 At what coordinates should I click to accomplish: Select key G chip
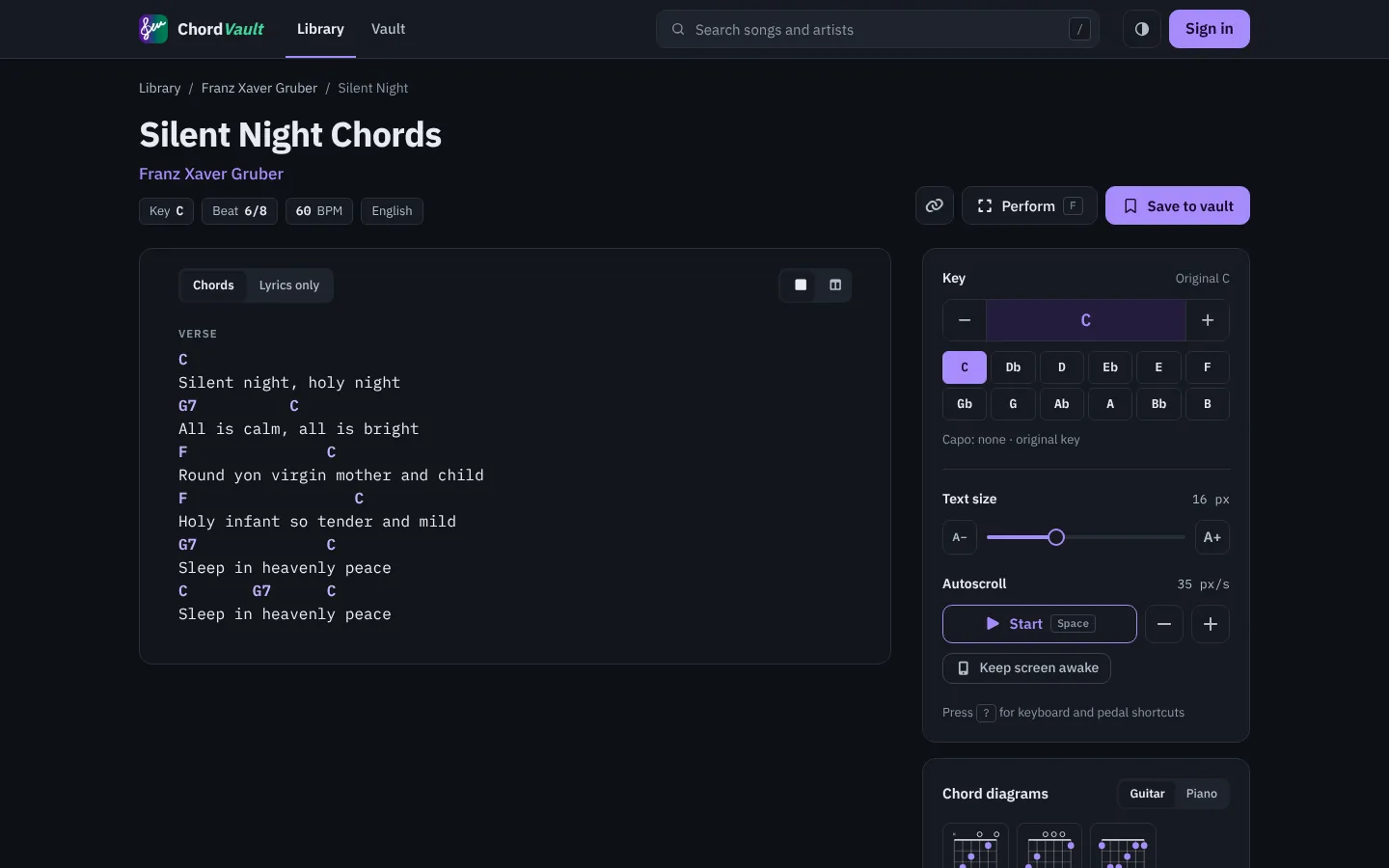pyautogui.click(x=1013, y=404)
